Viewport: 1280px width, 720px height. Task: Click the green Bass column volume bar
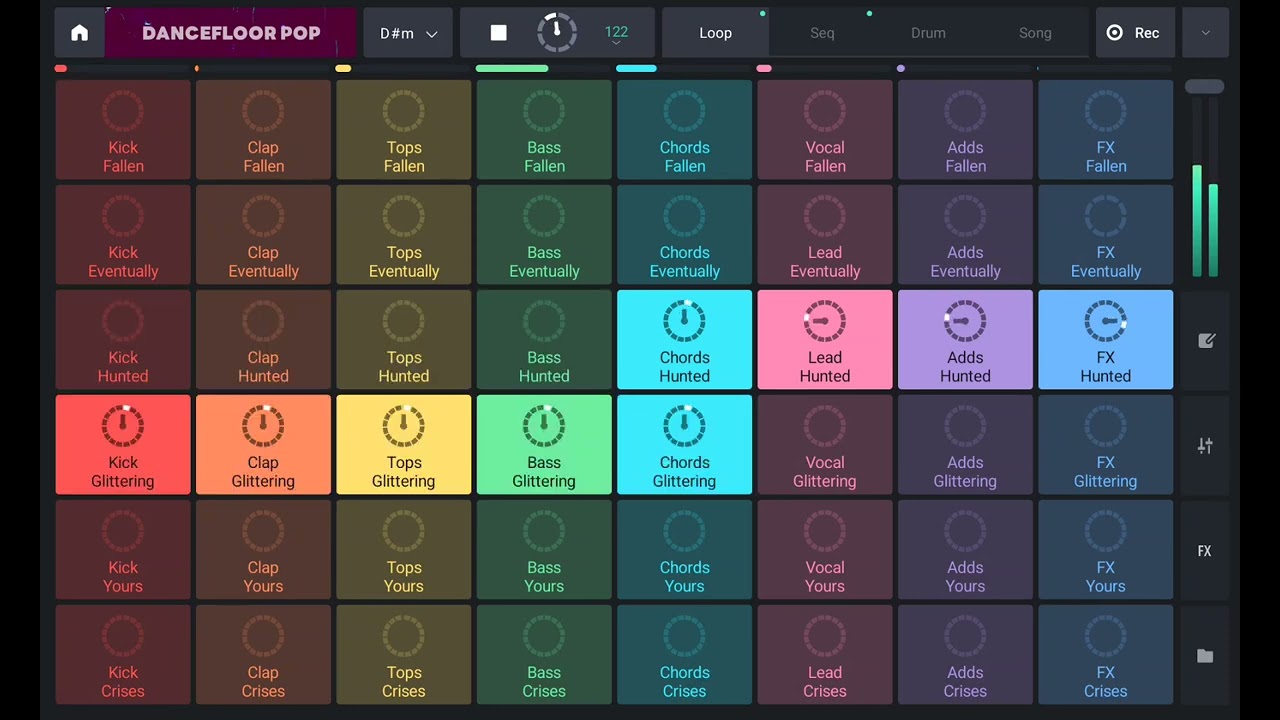(512, 68)
